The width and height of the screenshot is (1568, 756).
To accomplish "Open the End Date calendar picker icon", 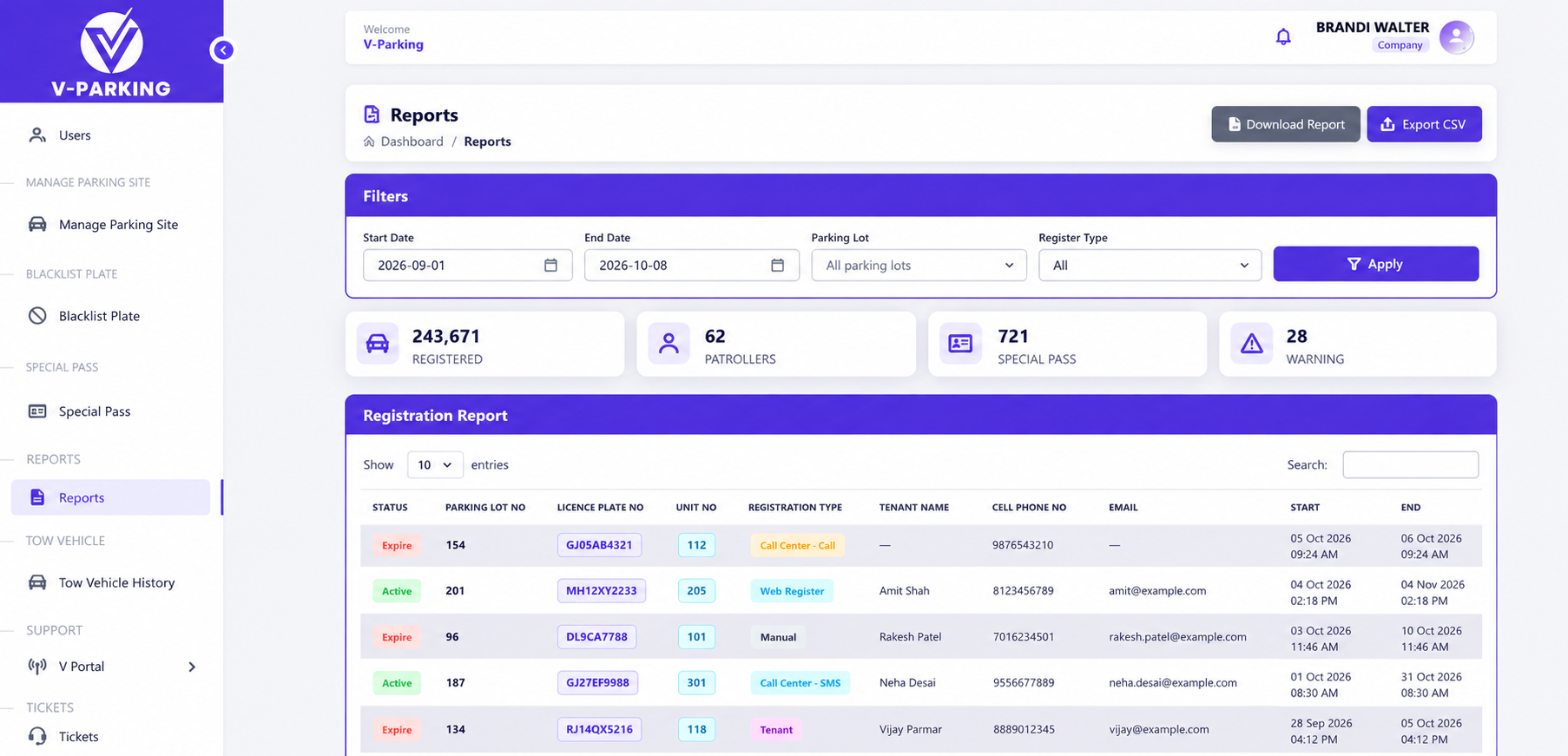I will pyautogui.click(x=777, y=265).
